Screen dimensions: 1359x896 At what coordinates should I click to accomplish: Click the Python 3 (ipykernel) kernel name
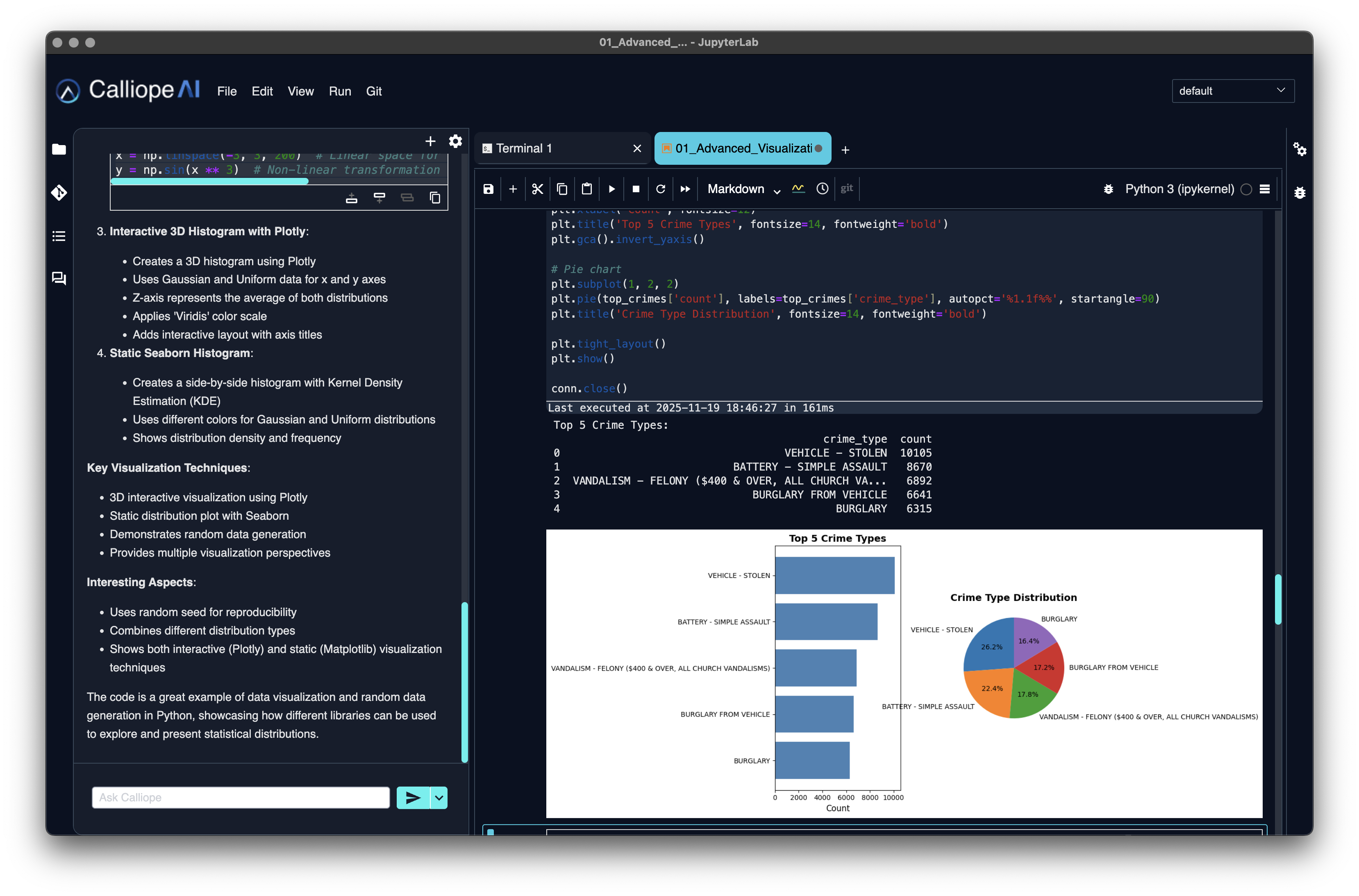click(x=1179, y=189)
